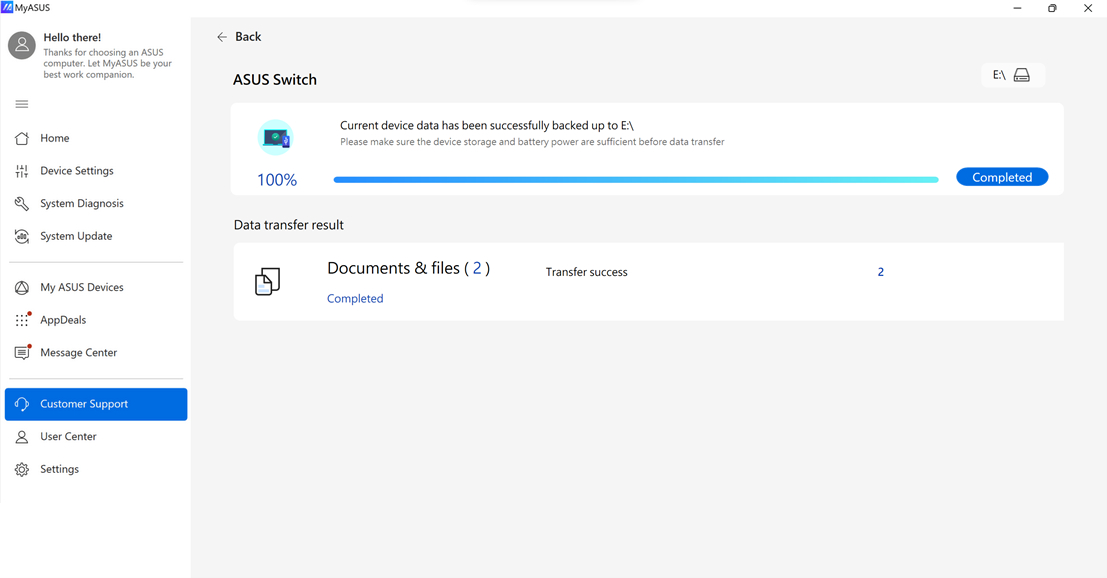Click the Documents & files icon
1107x578 pixels.
tap(267, 282)
